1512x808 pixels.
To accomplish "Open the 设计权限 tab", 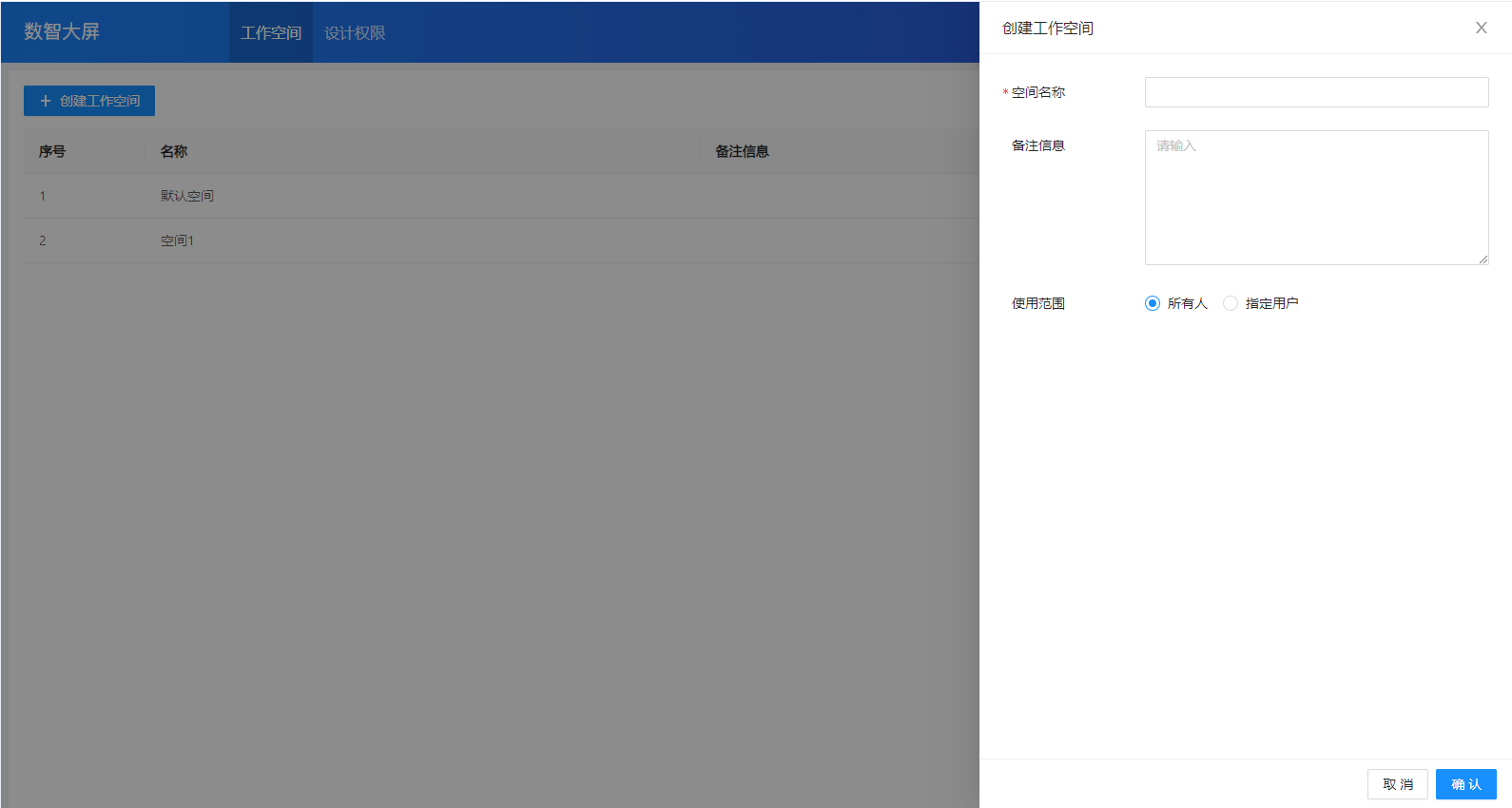I will pos(355,33).
